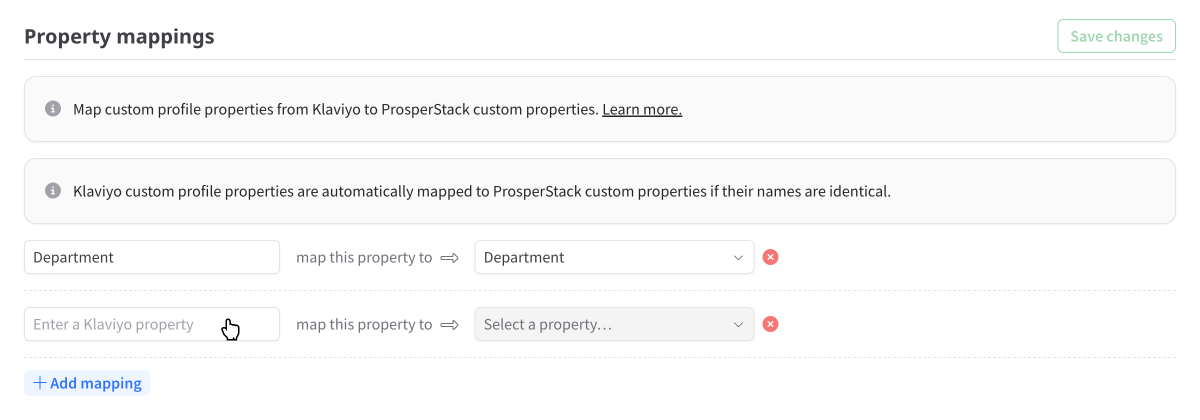This screenshot has width=1200, height=420.
Task: Remove the empty mapping row
Action: (770, 324)
